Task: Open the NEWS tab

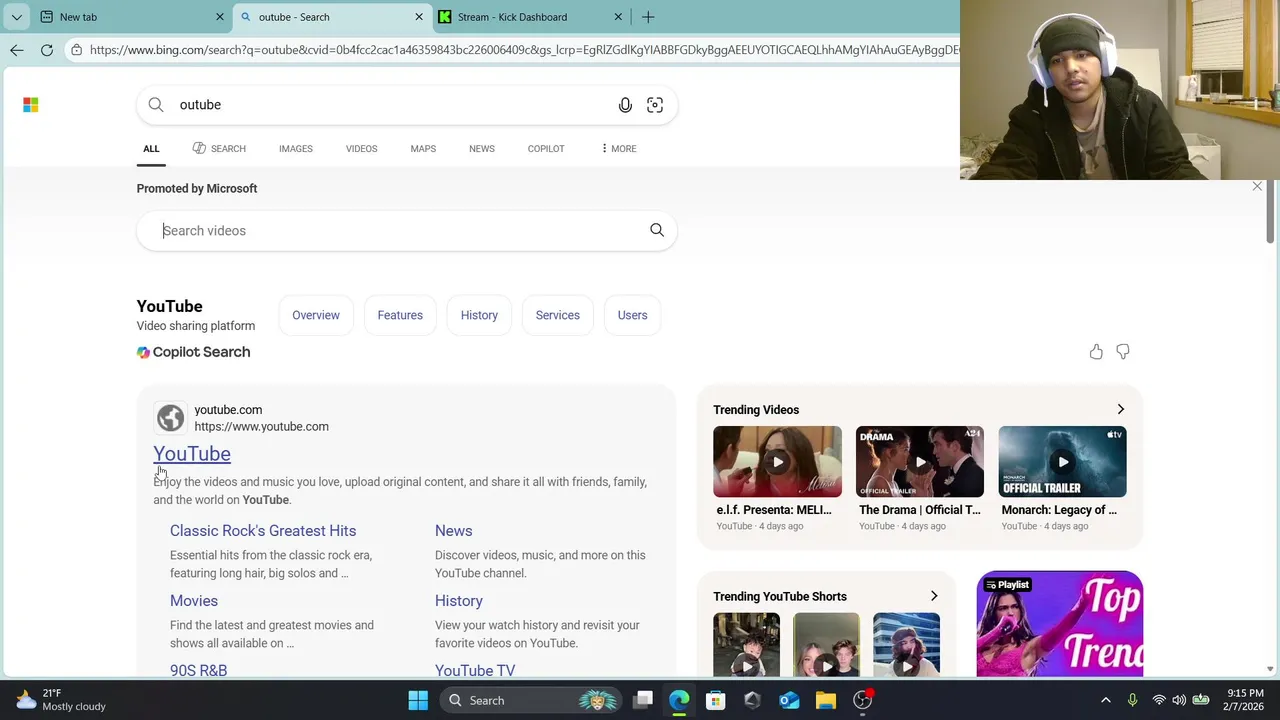Action: pos(482,149)
